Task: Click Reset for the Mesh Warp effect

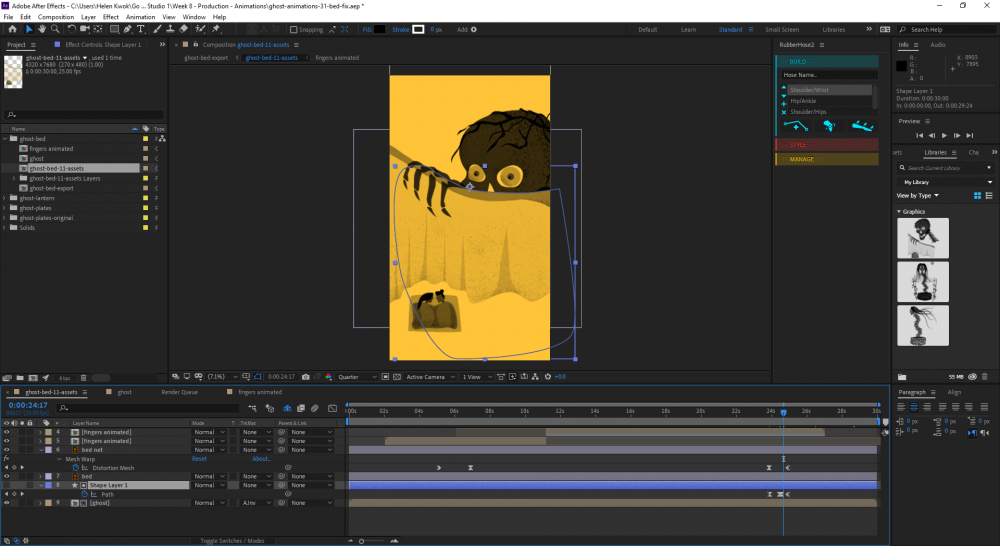Action: pyautogui.click(x=199, y=459)
